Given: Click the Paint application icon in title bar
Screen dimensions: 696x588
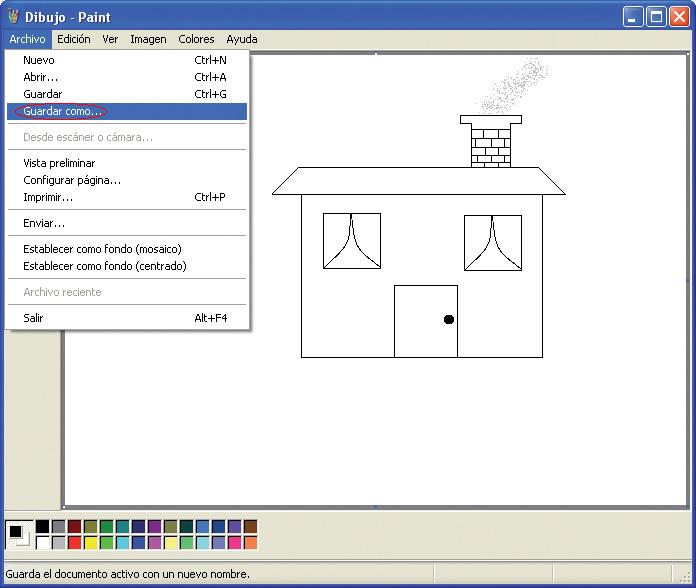Looking at the screenshot, I should click(x=14, y=16).
